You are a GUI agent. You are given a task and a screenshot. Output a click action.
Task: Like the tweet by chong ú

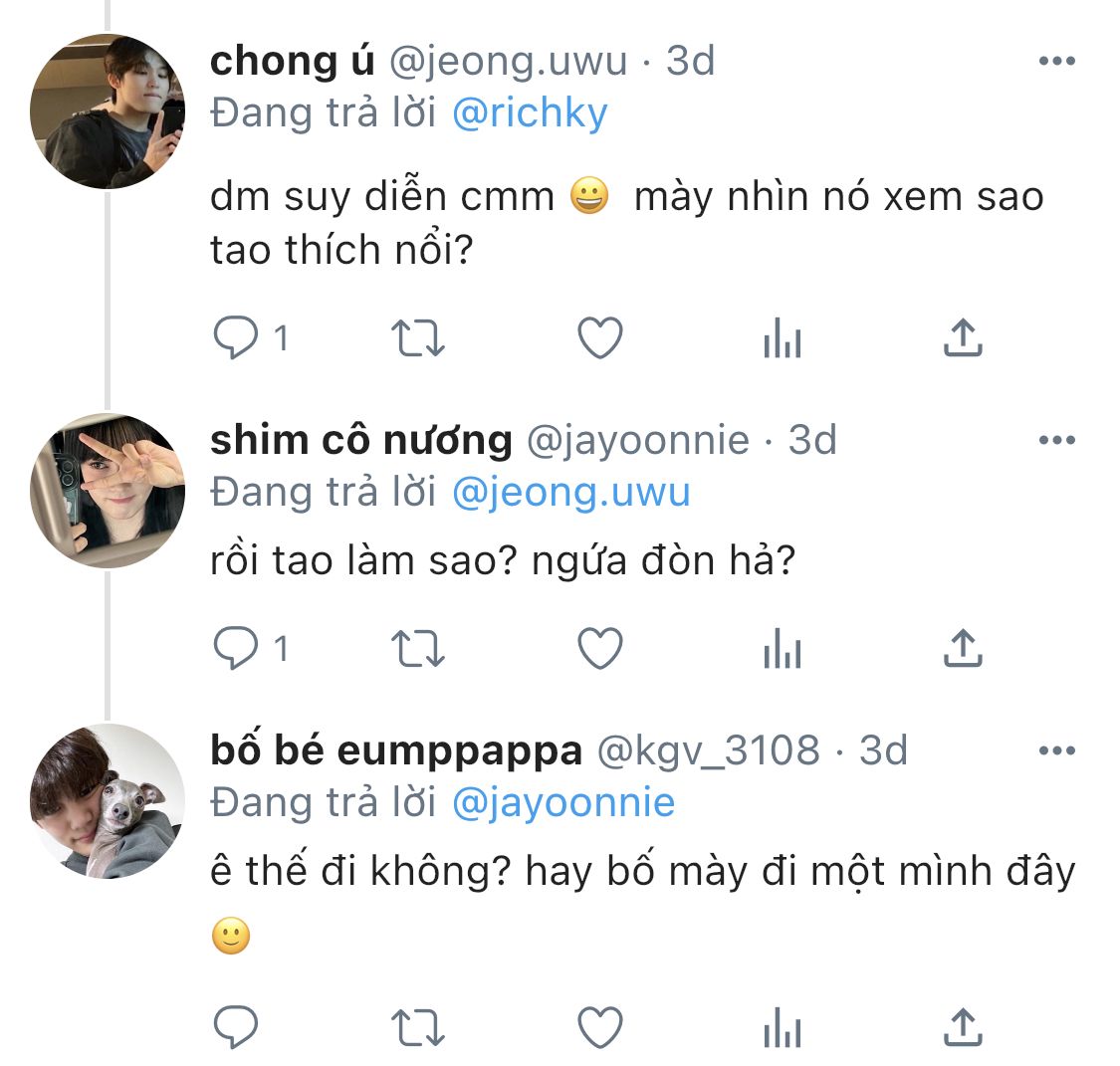600,339
